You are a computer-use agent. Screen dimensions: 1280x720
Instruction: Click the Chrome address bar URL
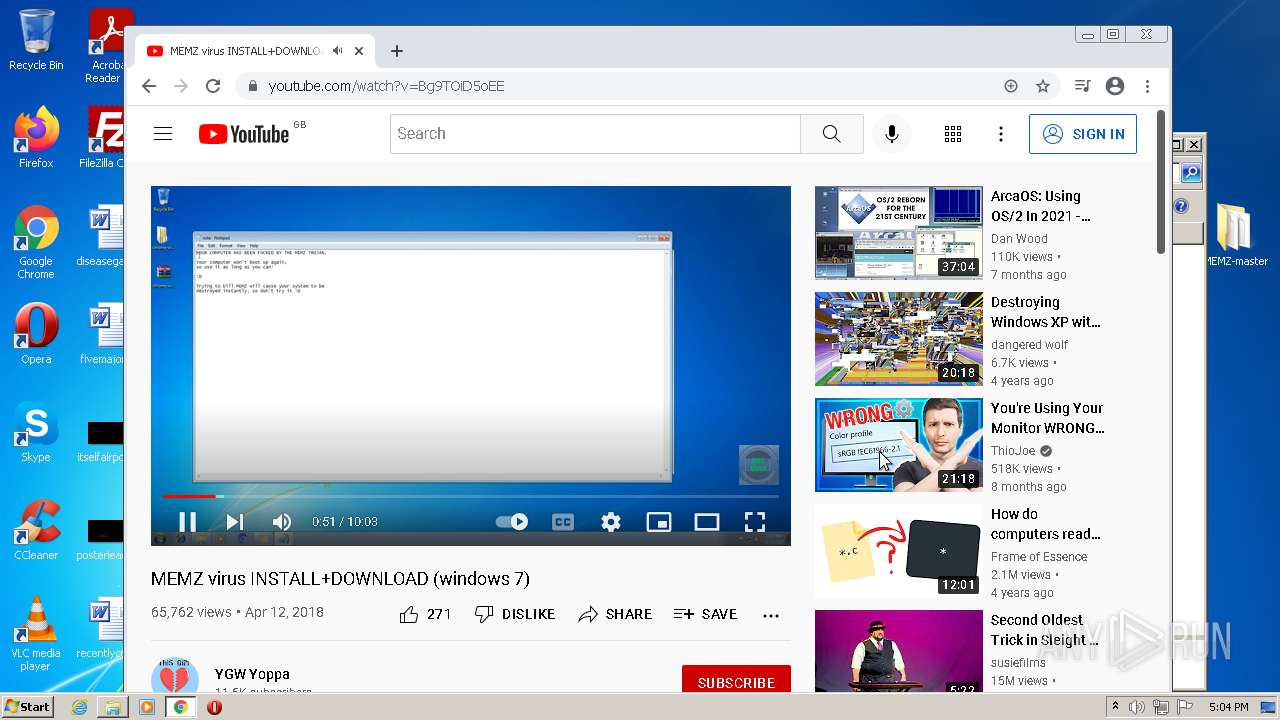pos(386,86)
